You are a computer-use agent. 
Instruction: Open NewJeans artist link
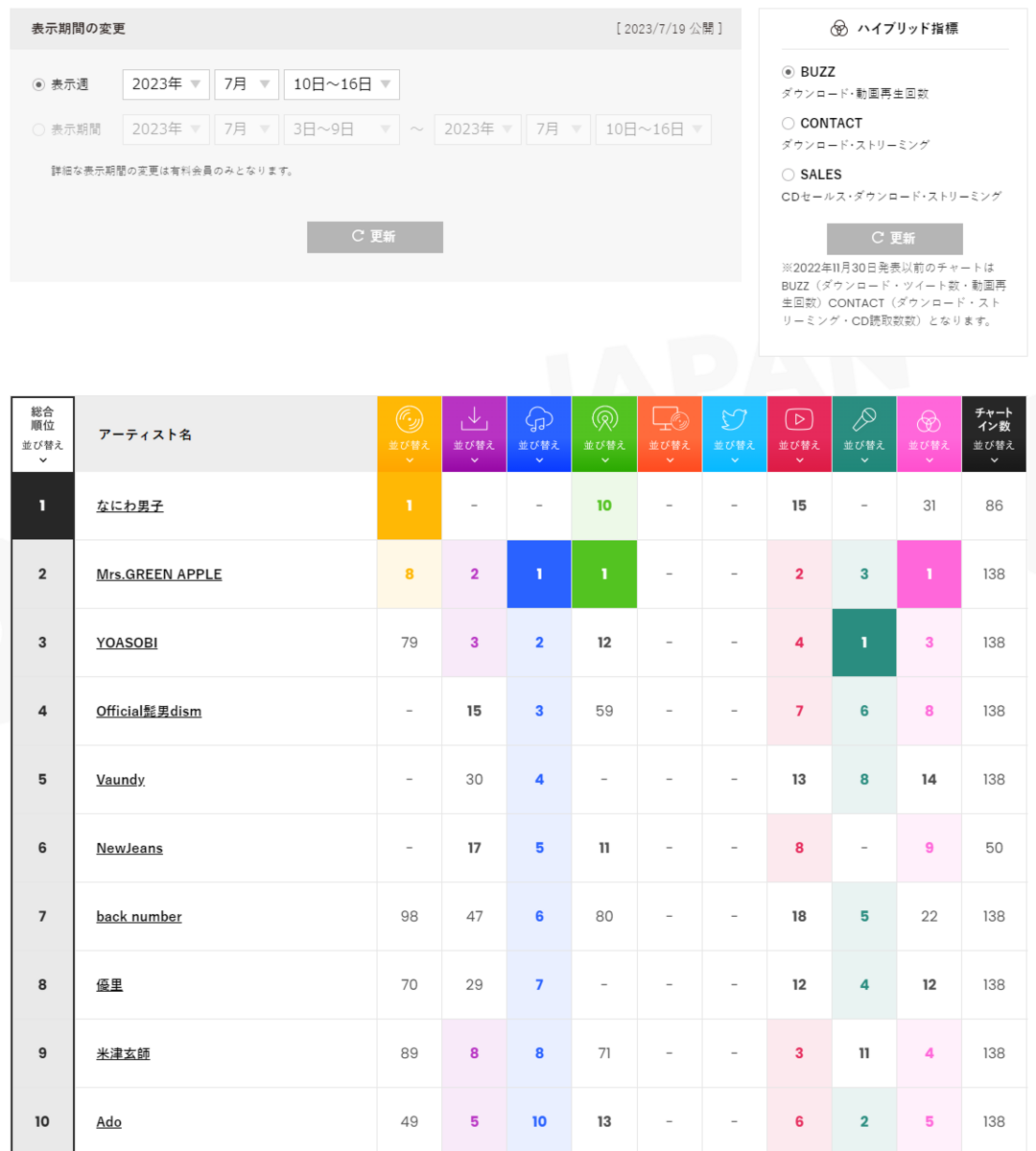click(129, 848)
